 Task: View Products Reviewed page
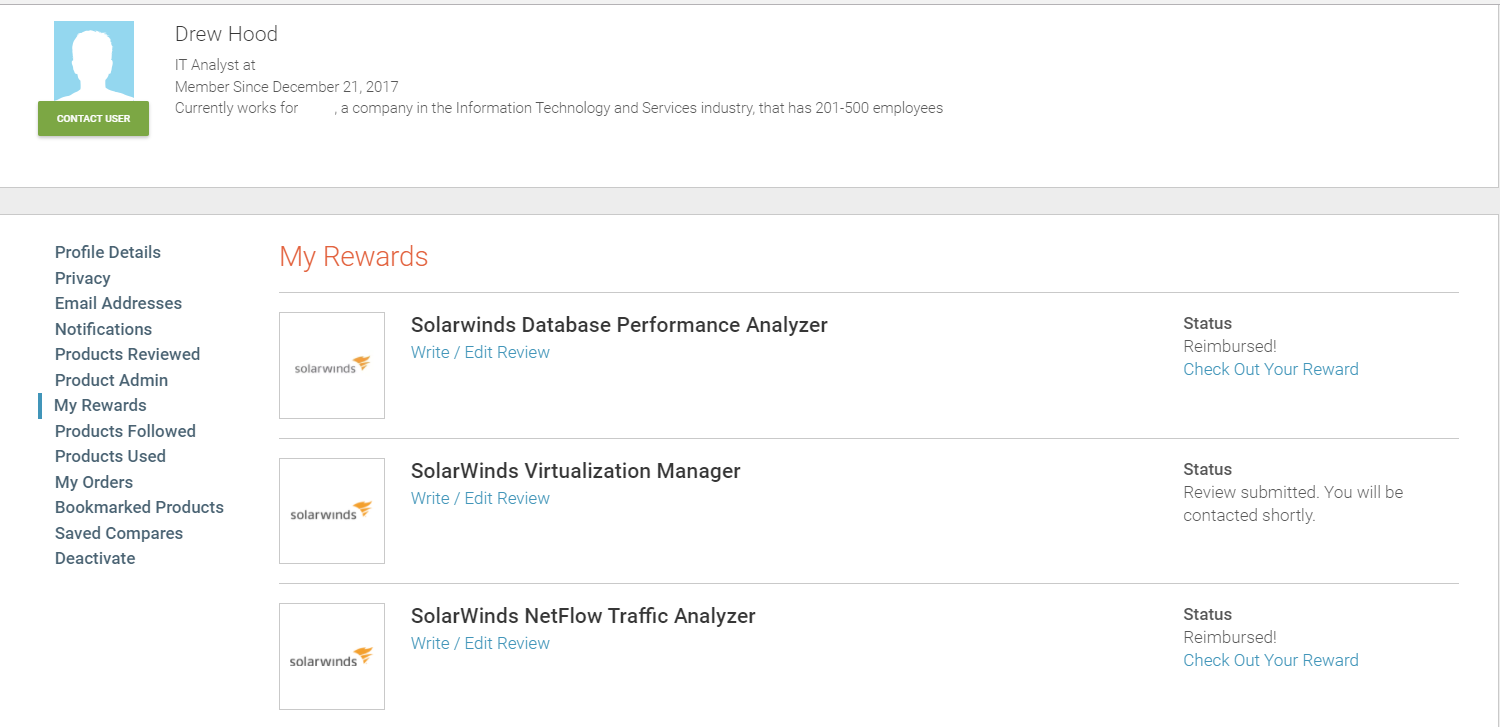127,354
